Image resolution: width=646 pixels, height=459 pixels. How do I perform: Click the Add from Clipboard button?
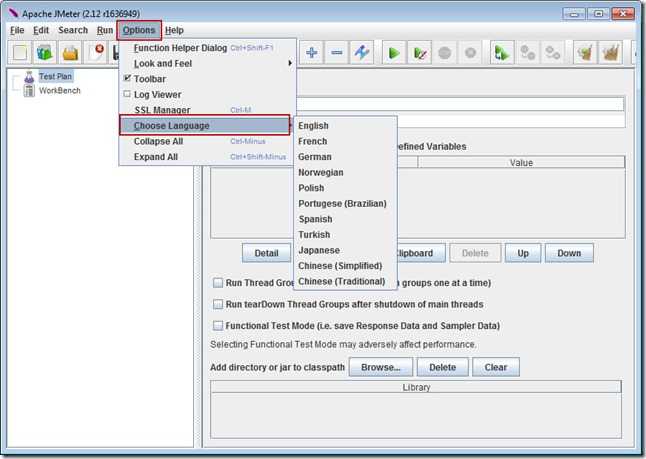pos(421,253)
